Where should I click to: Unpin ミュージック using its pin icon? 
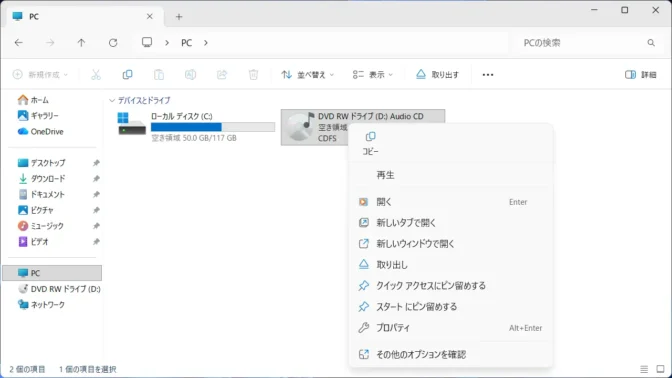pyautogui.click(x=96, y=226)
